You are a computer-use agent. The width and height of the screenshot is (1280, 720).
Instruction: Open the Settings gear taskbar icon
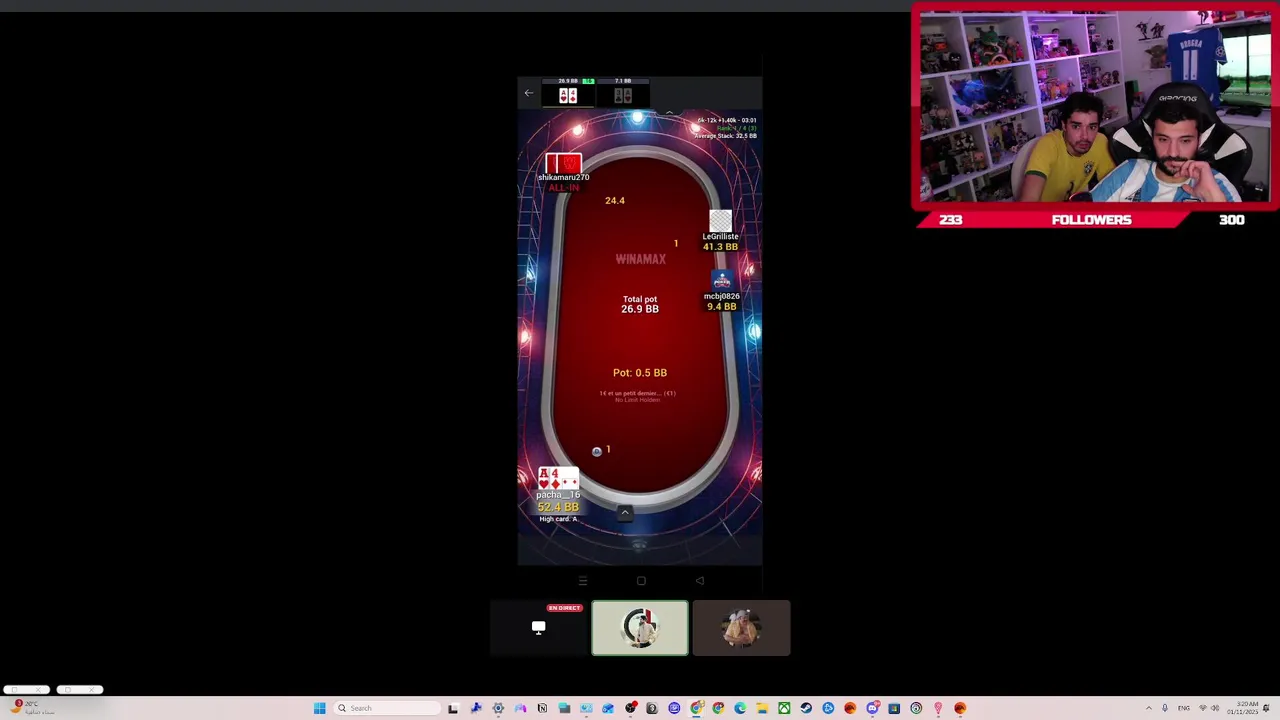pos(498,708)
